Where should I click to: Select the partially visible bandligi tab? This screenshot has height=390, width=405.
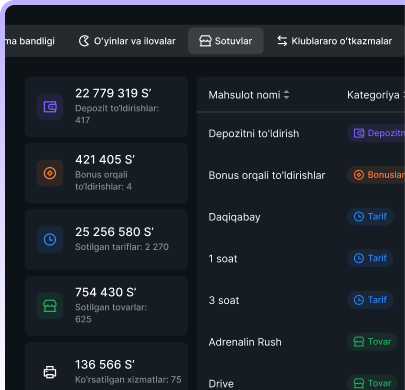(x=30, y=41)
